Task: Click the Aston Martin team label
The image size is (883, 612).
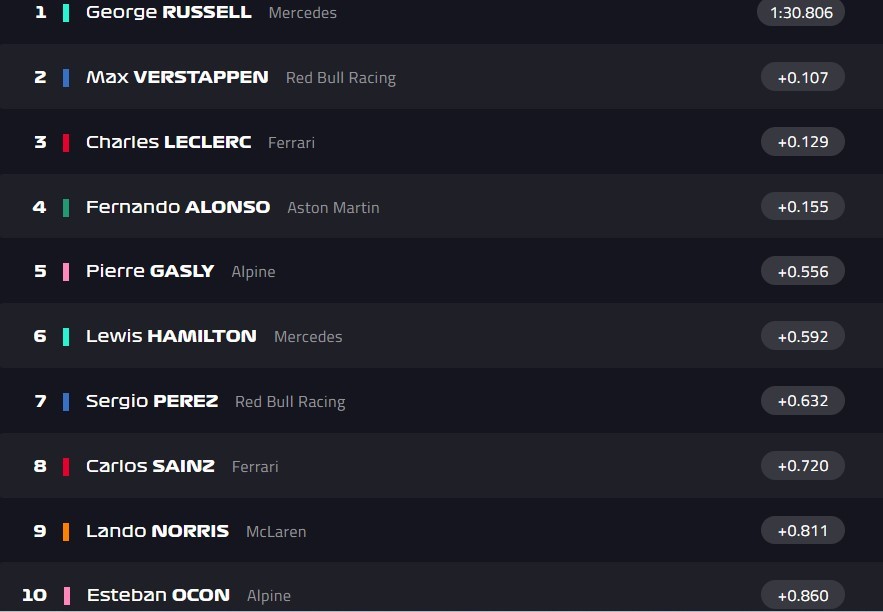Action: pos(333,208)
